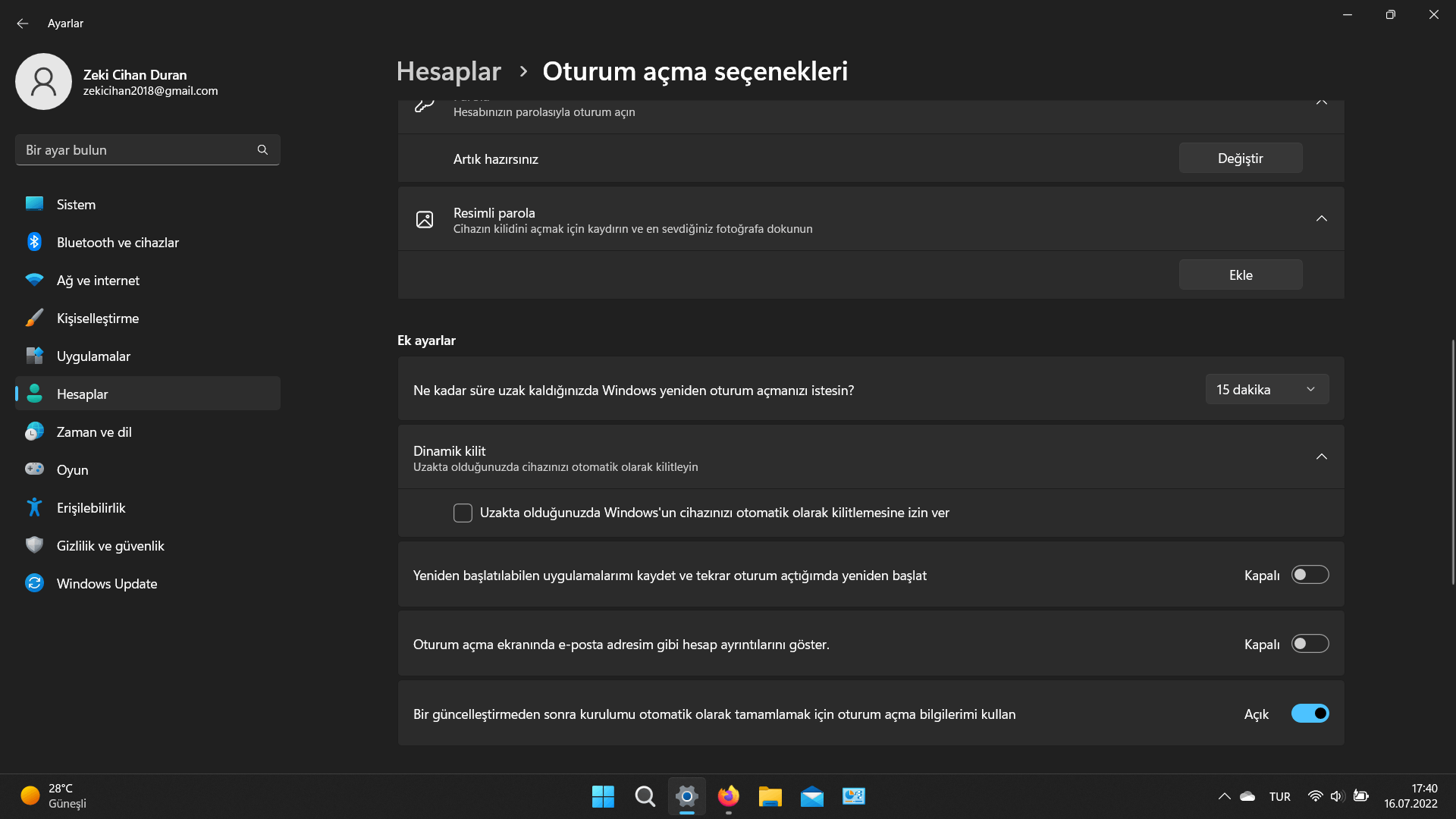Click the search magnifier in settings search

pyautogui.click(x=262, y=149)
